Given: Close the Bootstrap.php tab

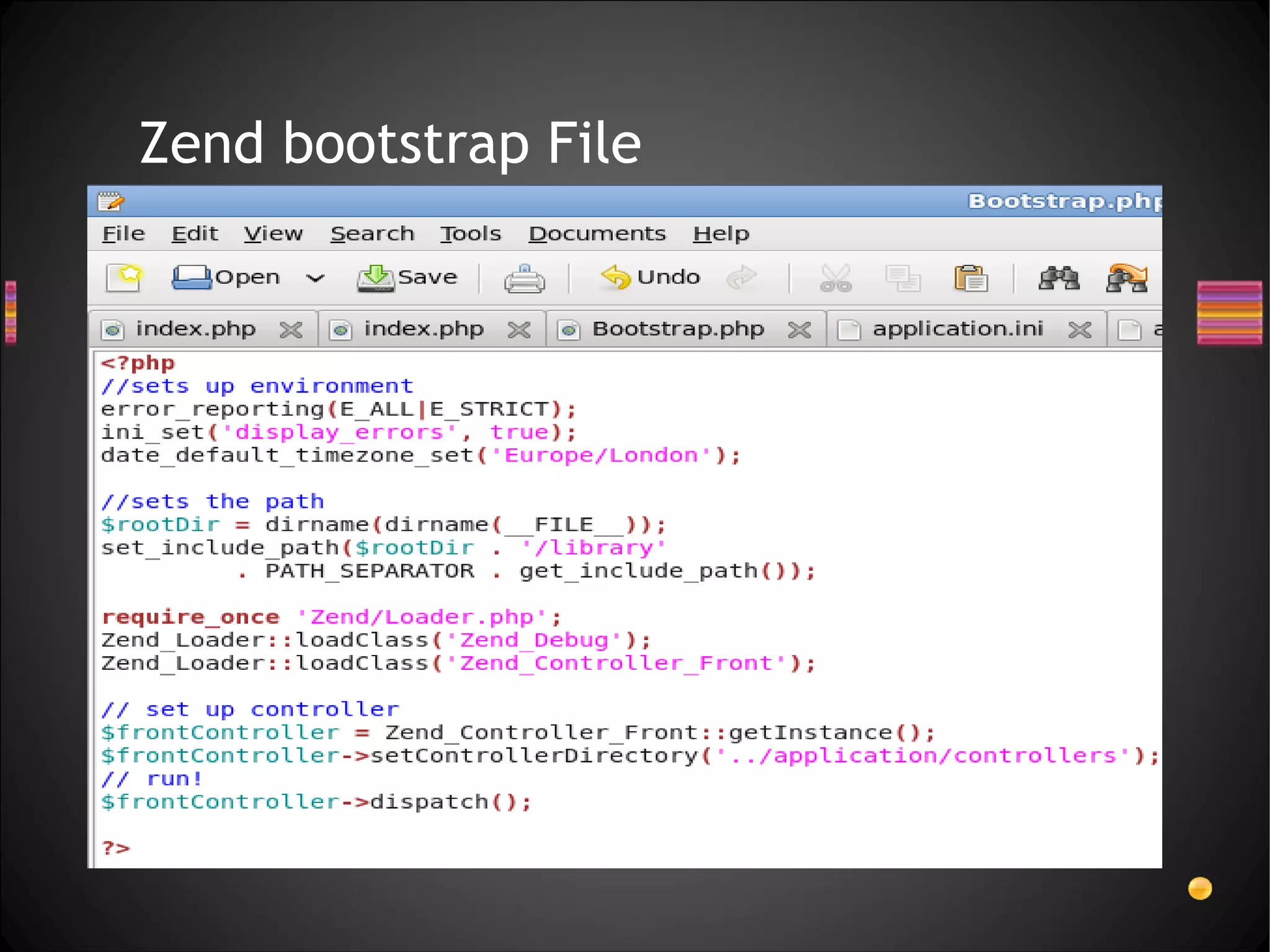Looking at the screenshot, I should click(x=799, y=330).
